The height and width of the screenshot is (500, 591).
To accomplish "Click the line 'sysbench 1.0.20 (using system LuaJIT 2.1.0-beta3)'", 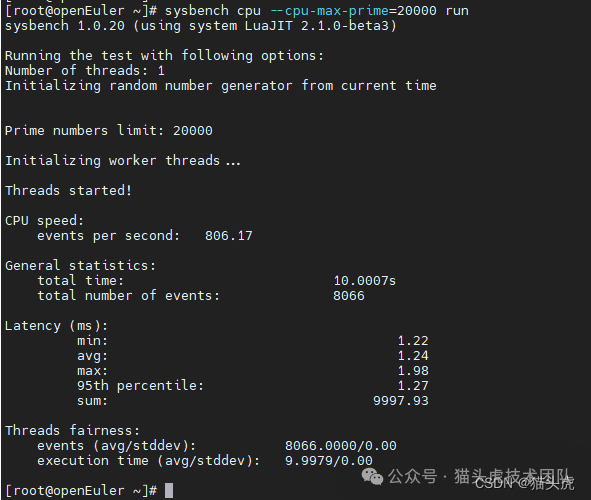I will (x=201, y=26).
